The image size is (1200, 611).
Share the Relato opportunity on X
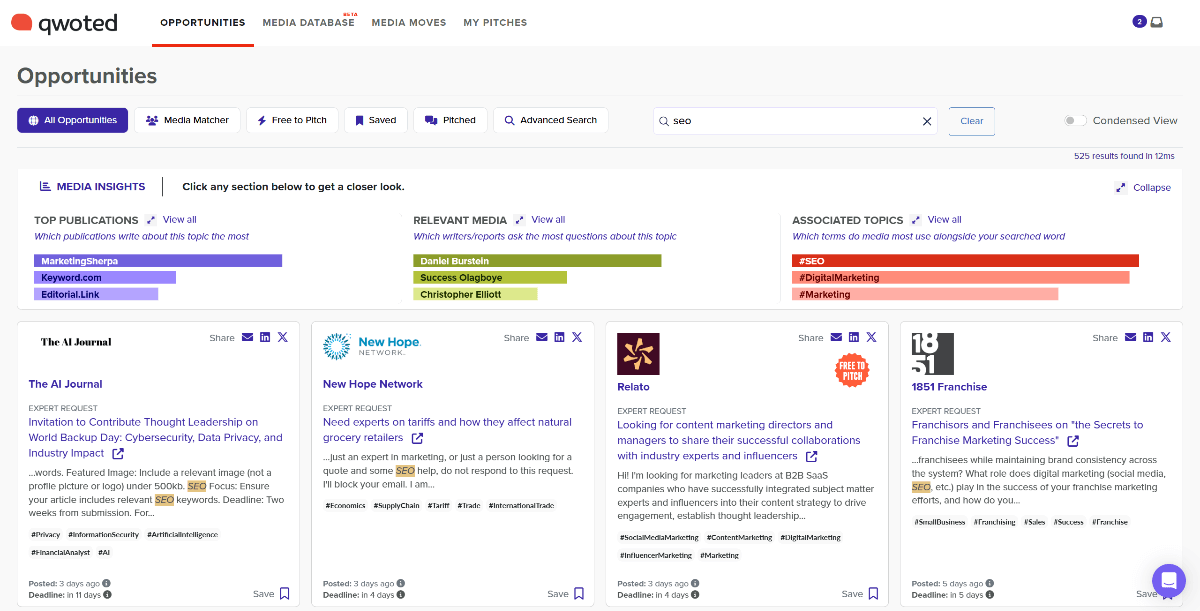(871, 338)
